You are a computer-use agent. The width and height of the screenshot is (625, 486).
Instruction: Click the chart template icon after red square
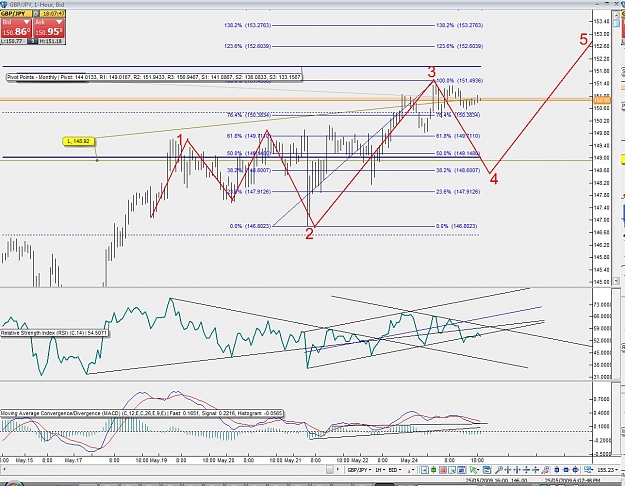452,470
